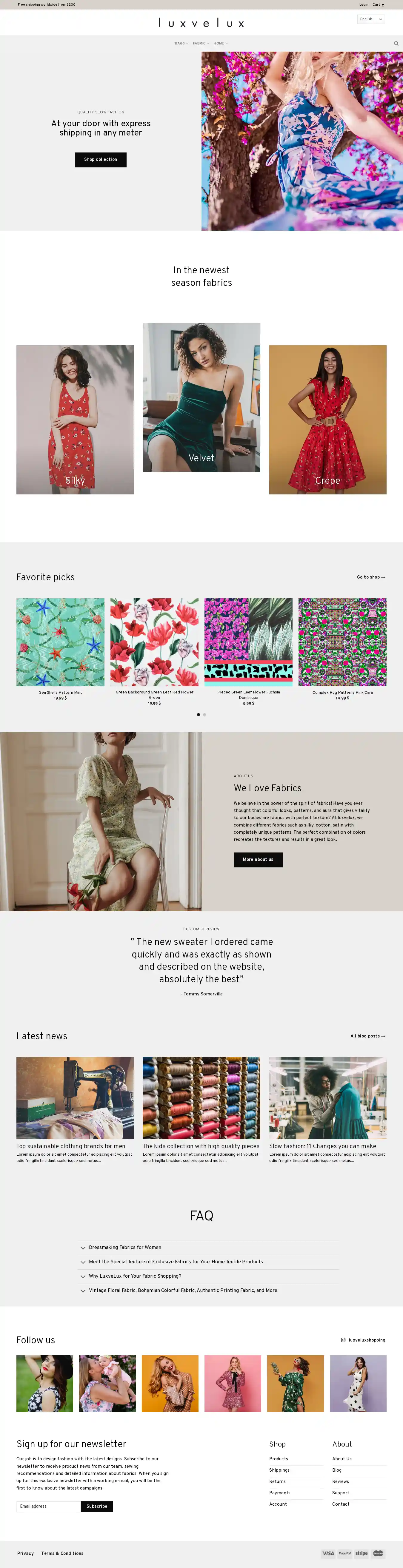Viewport: 403px width, 1568px height.
Task: Expand Why LuxveLux for Your Fabric Shopping
Action: tap(208, 1276)
